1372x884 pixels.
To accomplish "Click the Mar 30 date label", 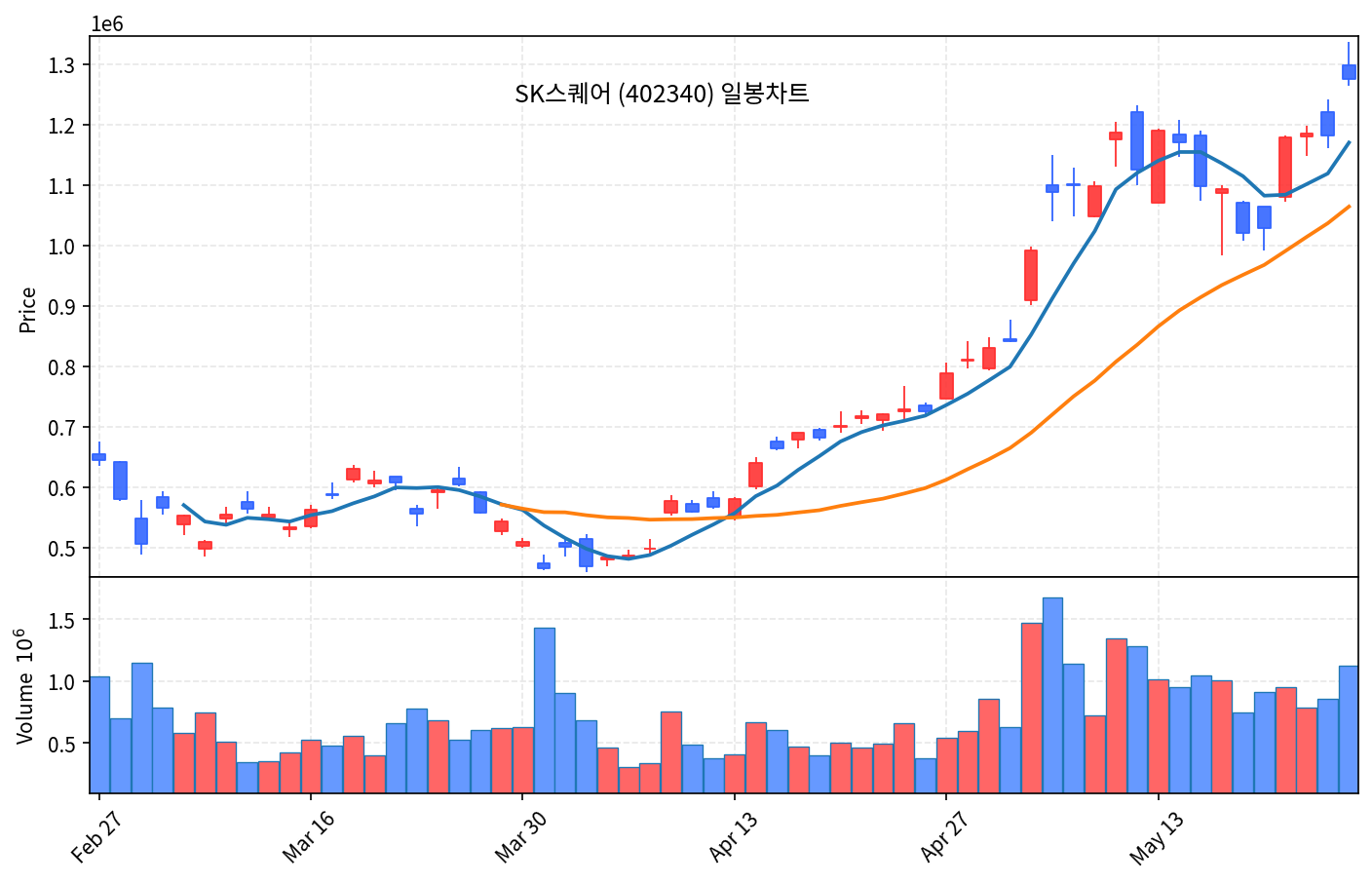I will coord(520,837).
